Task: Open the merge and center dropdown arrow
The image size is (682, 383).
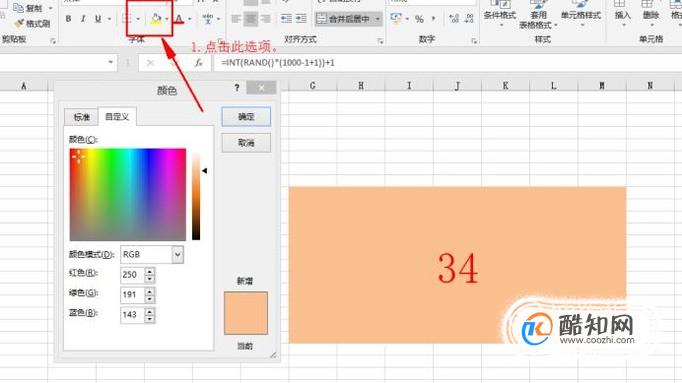Action: [x=377, y=19]
